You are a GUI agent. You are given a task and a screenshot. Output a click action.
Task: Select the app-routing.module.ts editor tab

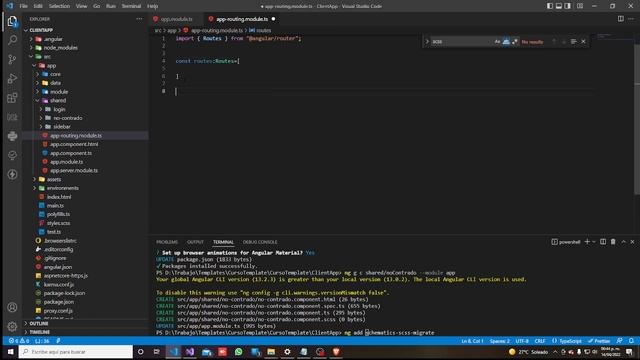coord(242,19)
